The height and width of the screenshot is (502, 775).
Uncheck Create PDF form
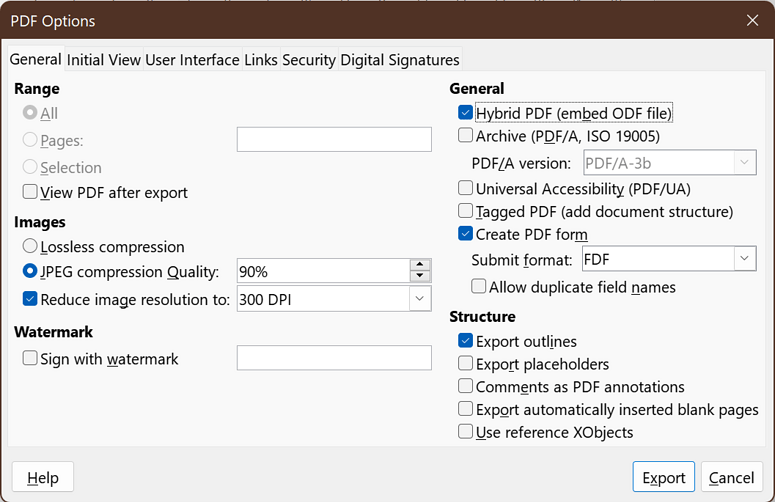pyautogui.click(x=466, y=234)
